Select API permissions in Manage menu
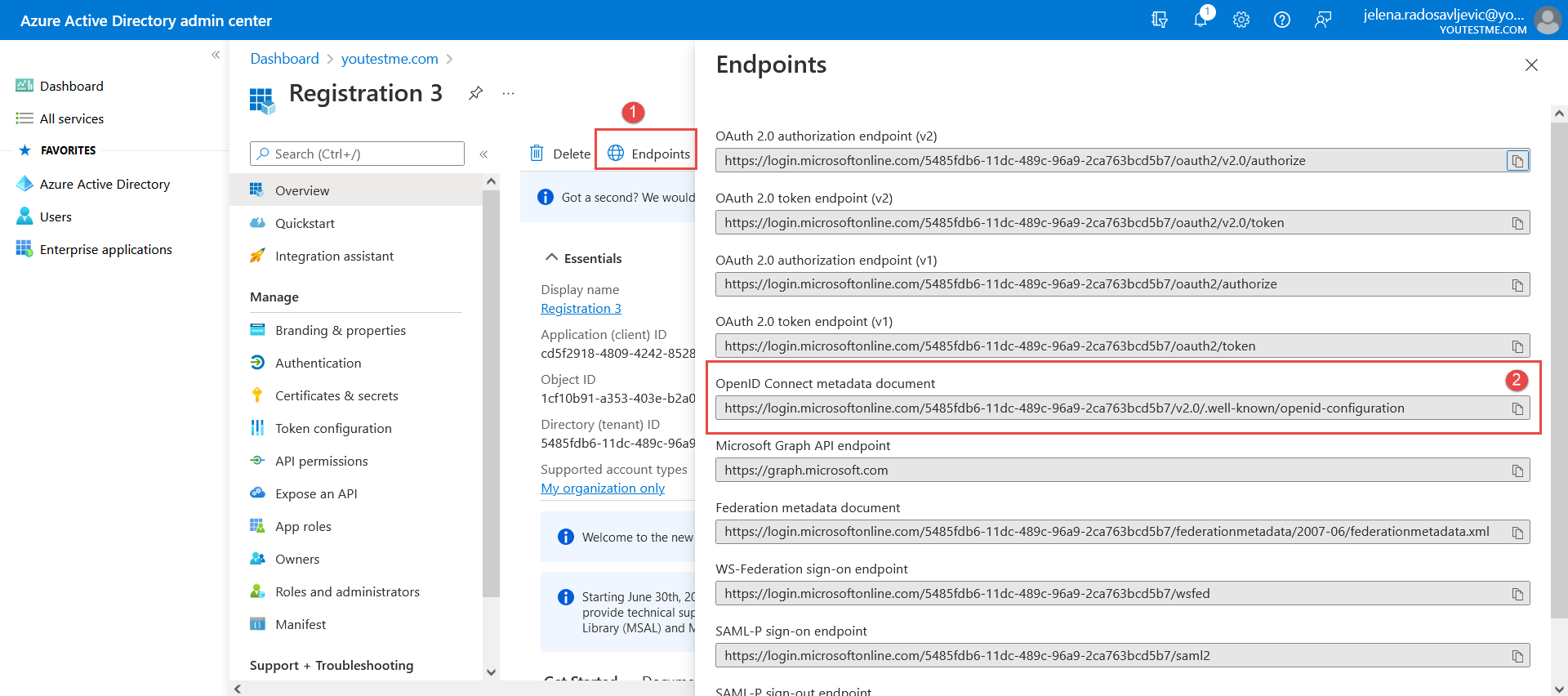 [321, 461]
